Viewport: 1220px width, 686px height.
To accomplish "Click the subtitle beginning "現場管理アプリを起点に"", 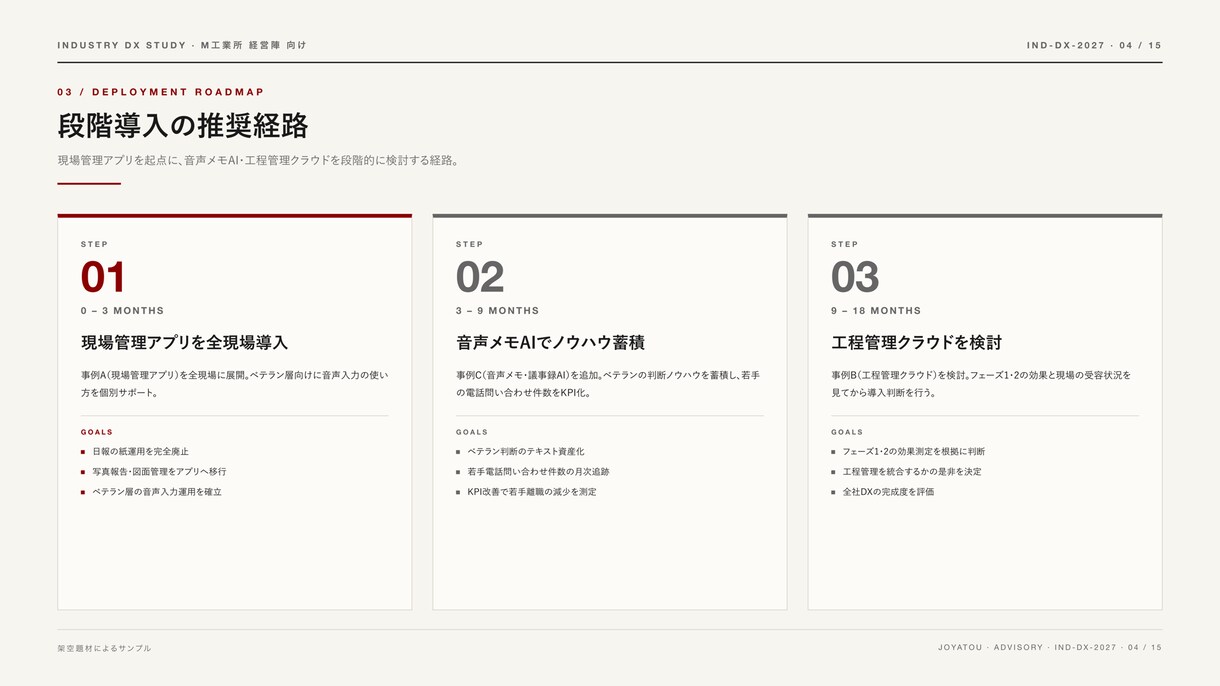I will coord(258,160).
